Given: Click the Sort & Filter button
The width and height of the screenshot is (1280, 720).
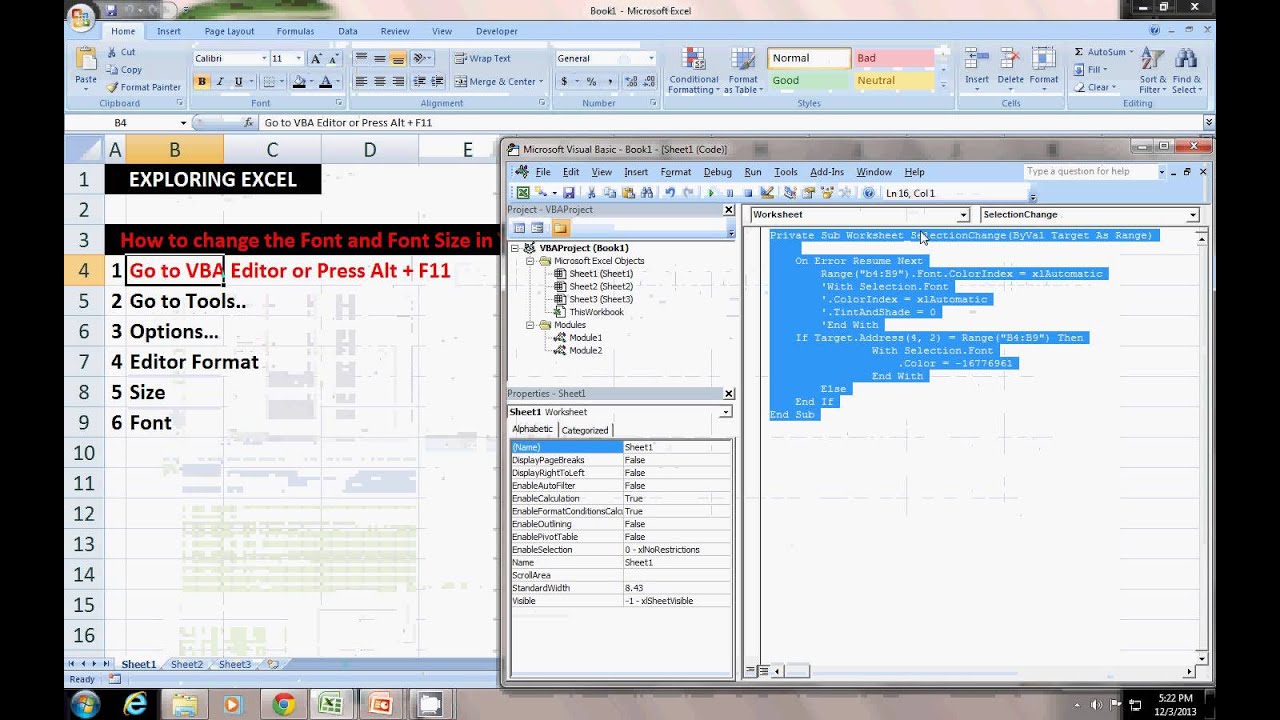Looking at the screenshot, I should [1152, 70].
